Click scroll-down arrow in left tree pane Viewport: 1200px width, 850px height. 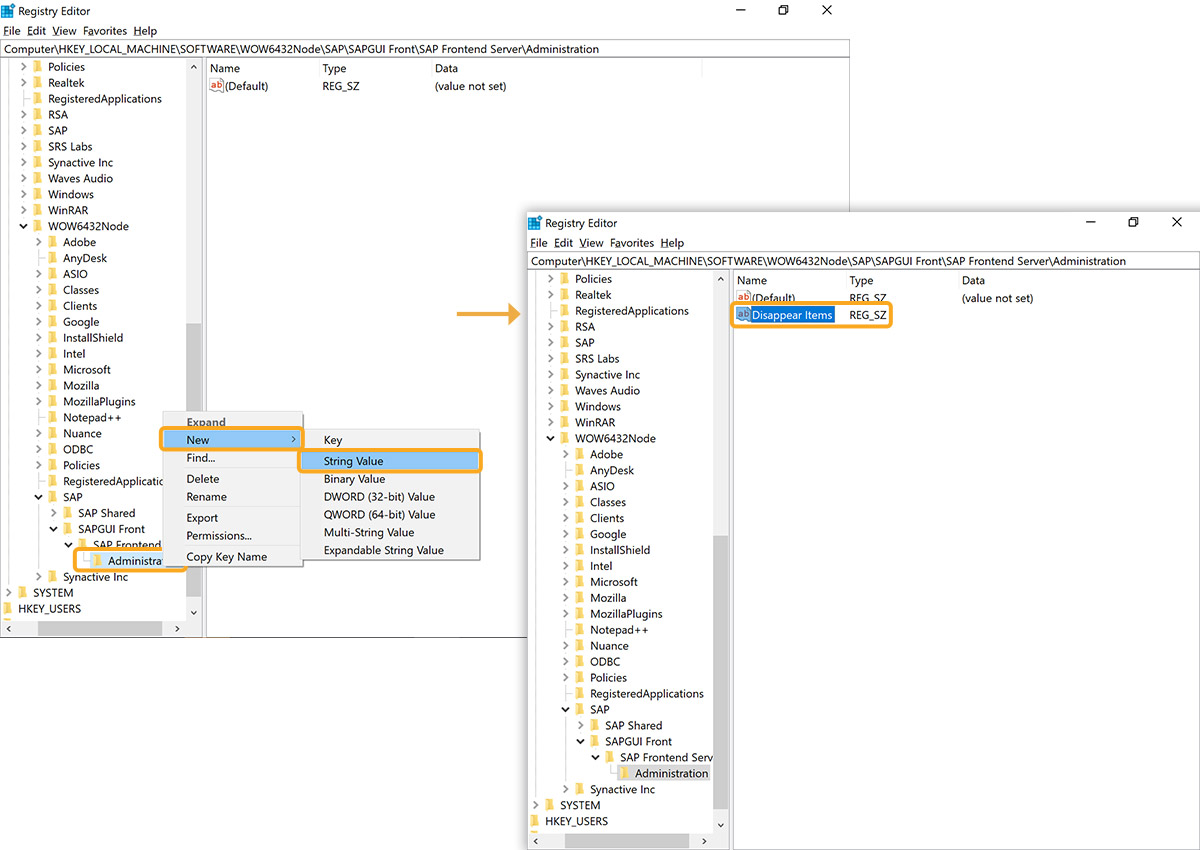pyautogui.click(x=194, y=611)
